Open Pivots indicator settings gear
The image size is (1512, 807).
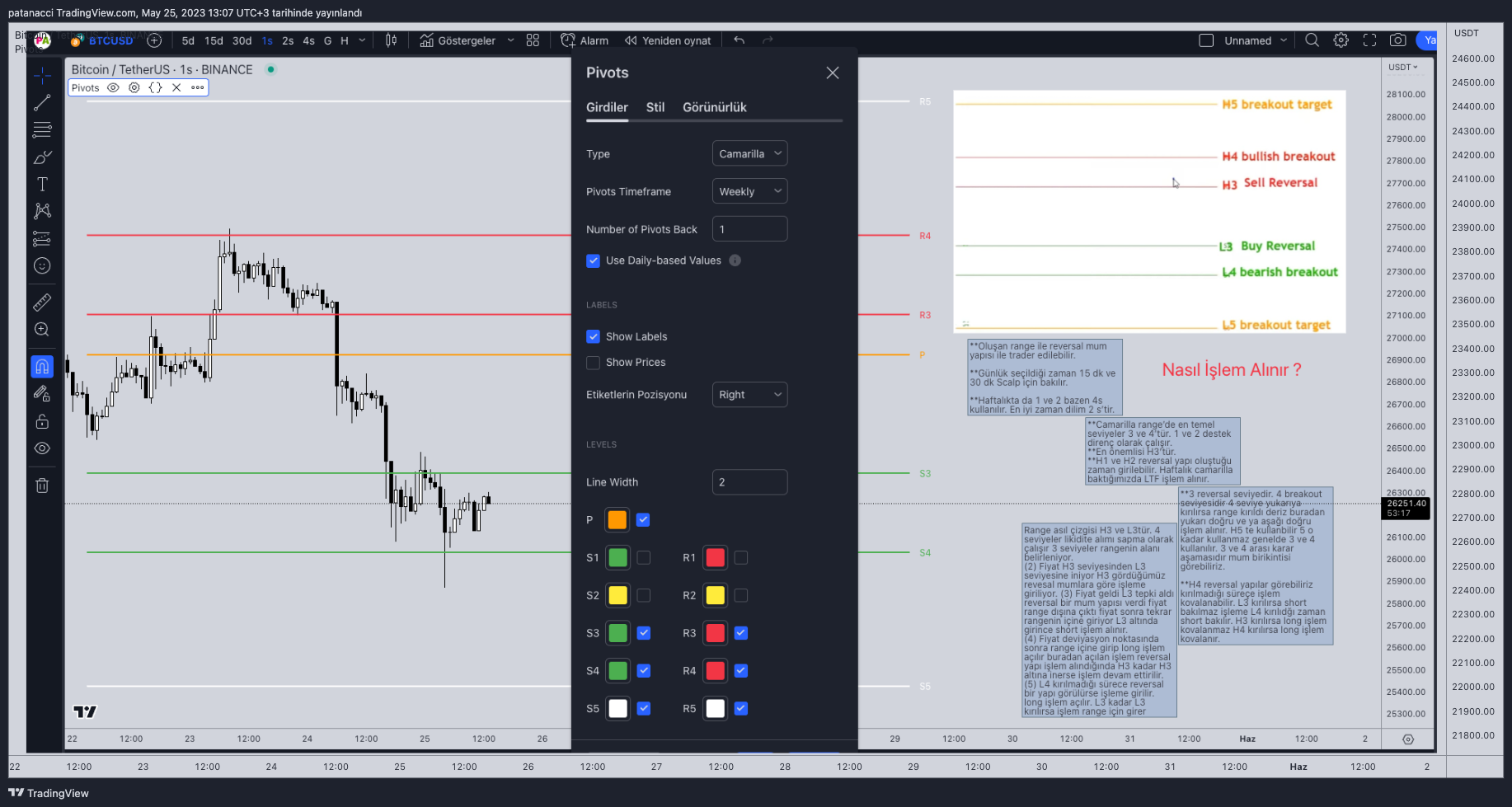[x=134, y=87]
